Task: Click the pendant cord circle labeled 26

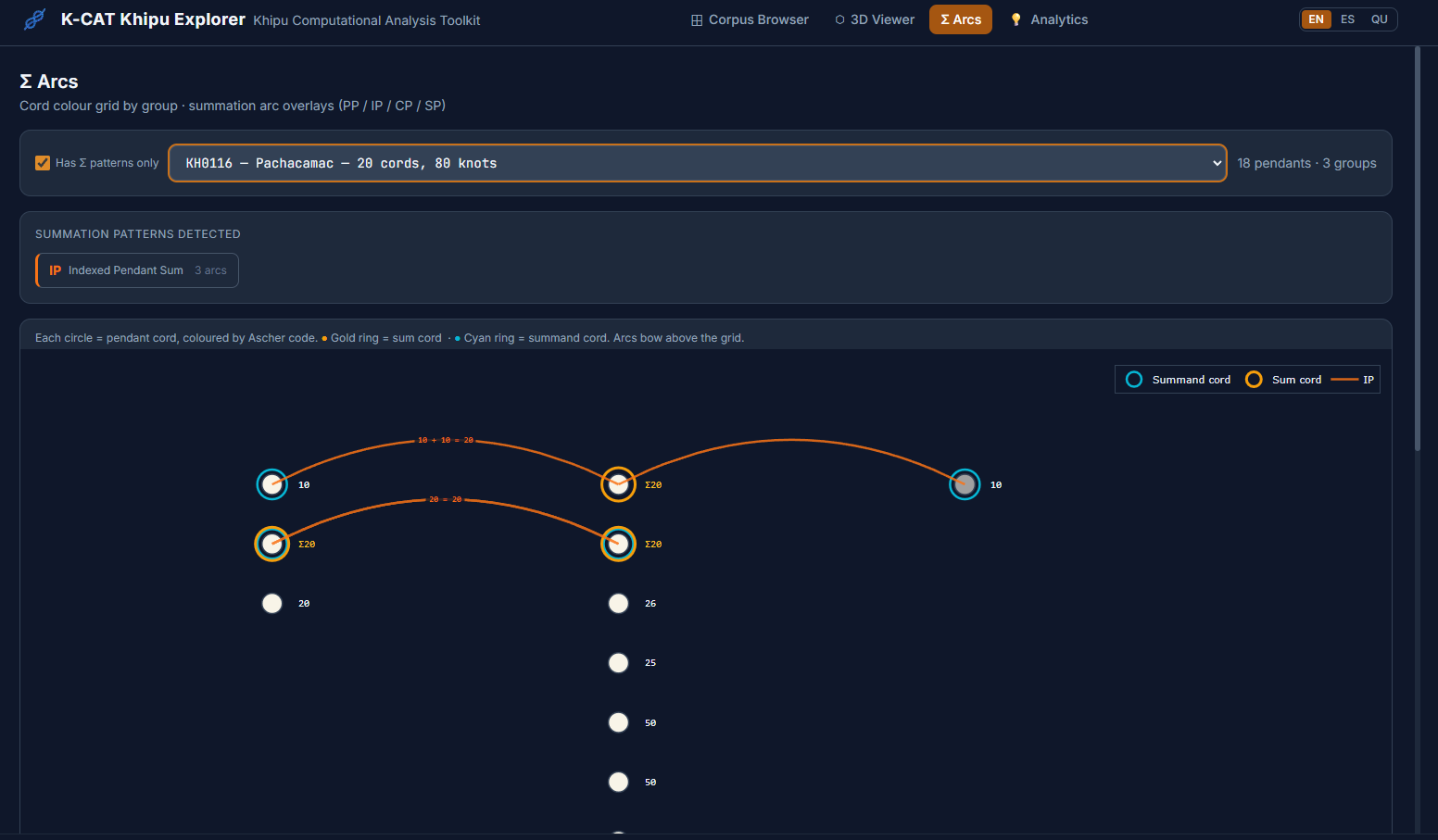Action: coord(618,604)
